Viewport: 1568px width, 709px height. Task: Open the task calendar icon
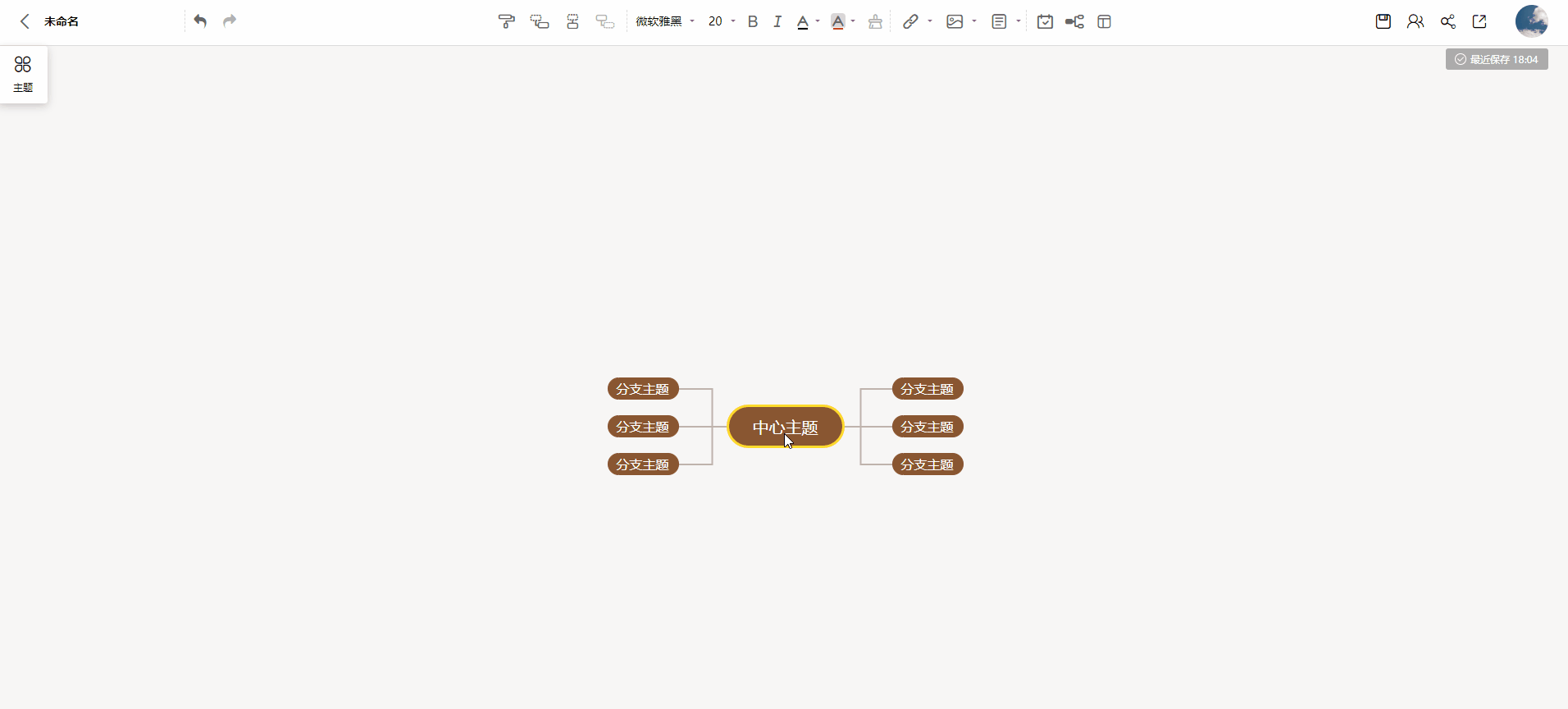tap(1045, 22)
